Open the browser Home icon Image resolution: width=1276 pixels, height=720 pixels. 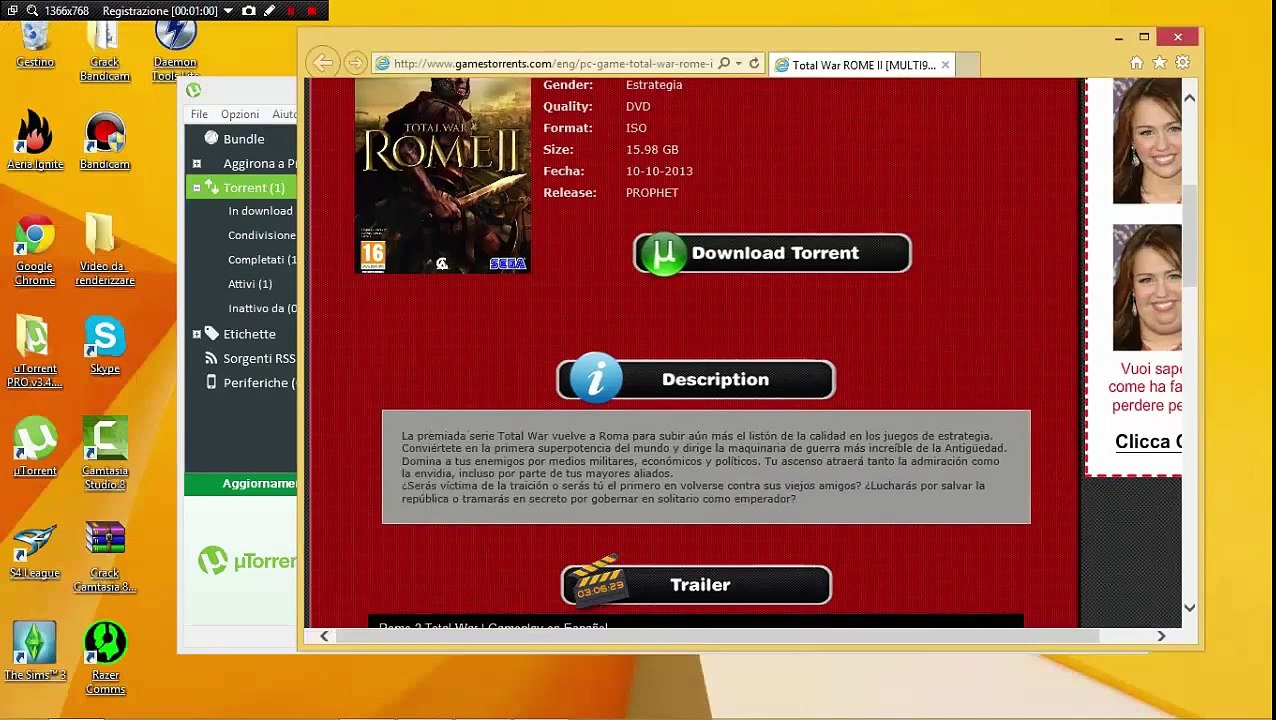coord(1136,63)
